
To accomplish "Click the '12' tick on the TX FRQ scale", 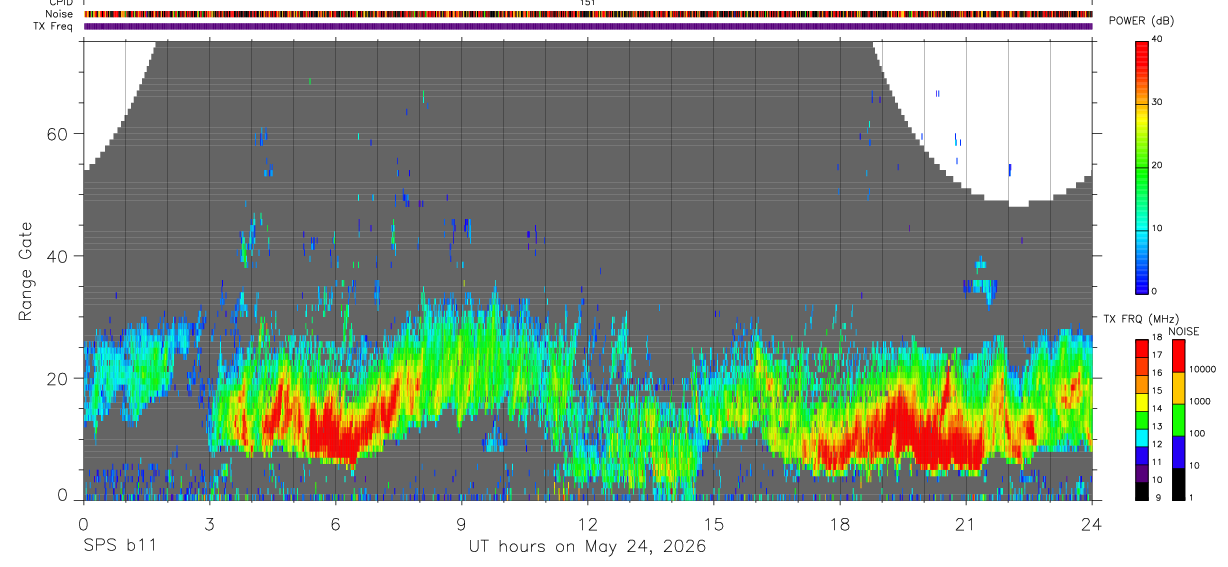I will click(x=1155, y=444).
